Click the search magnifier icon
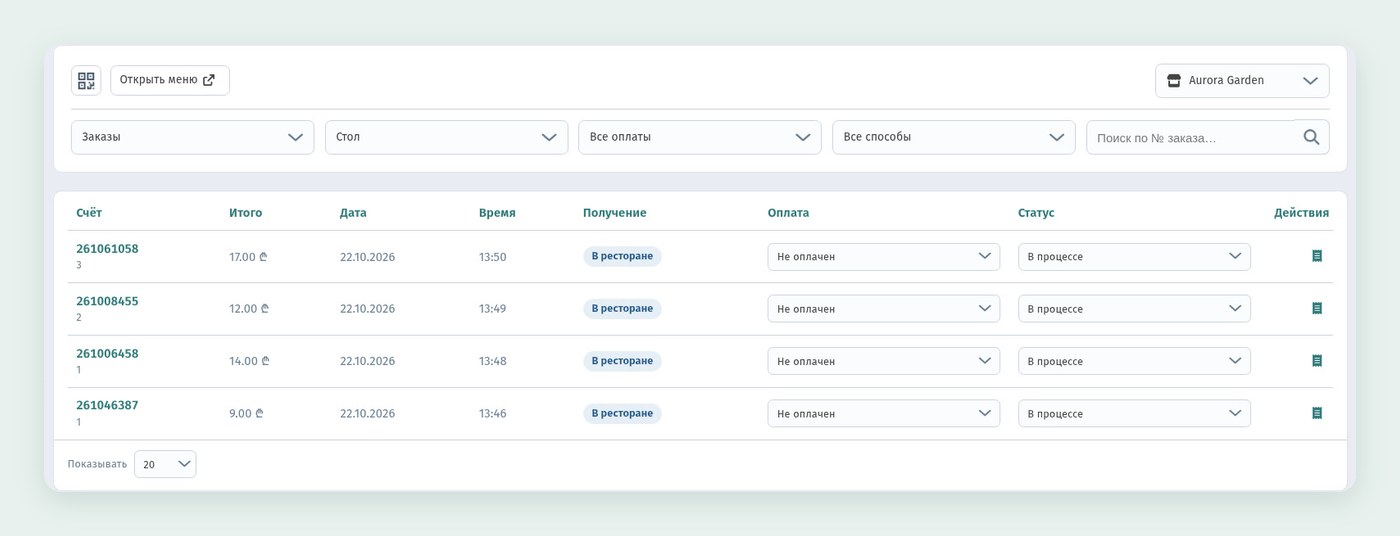 1312,137
